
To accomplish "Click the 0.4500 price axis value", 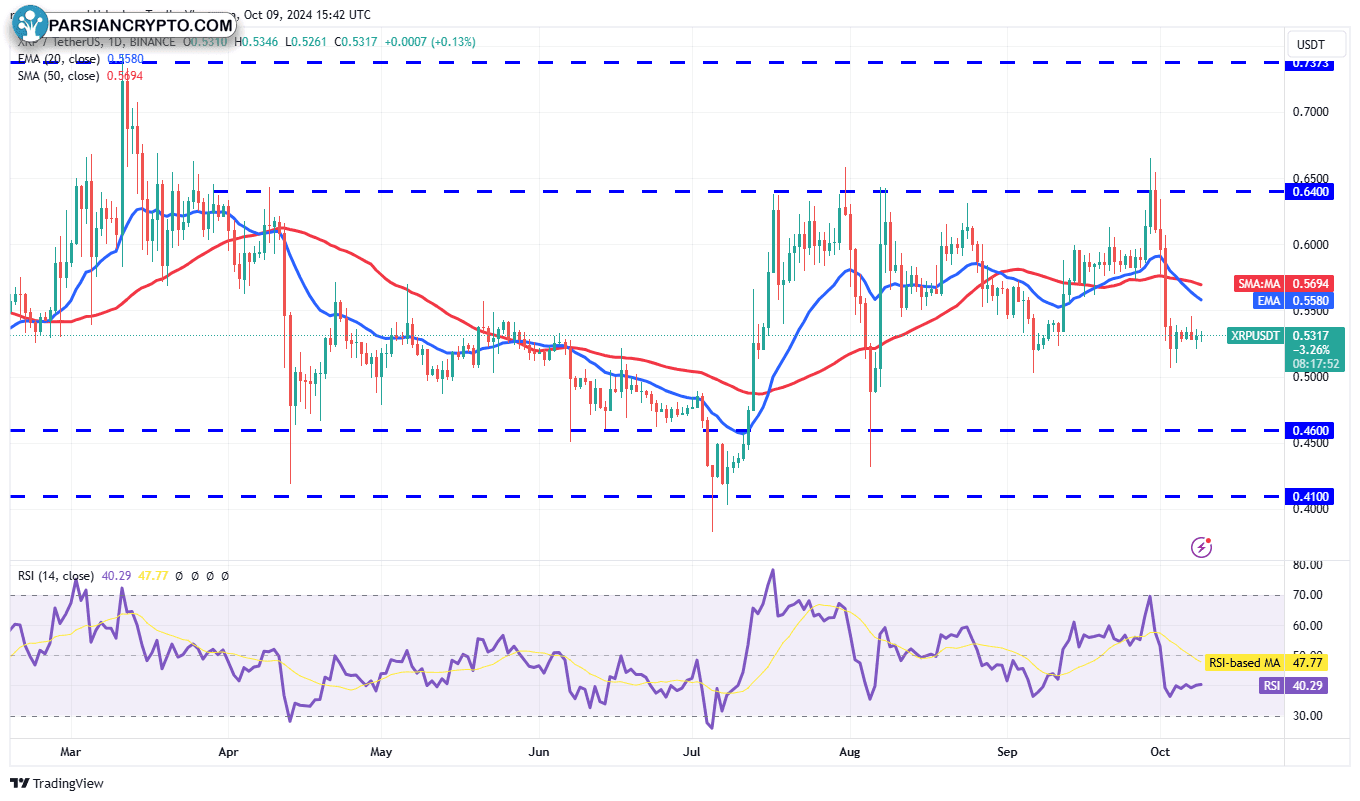I will (x=1312, y=443).
